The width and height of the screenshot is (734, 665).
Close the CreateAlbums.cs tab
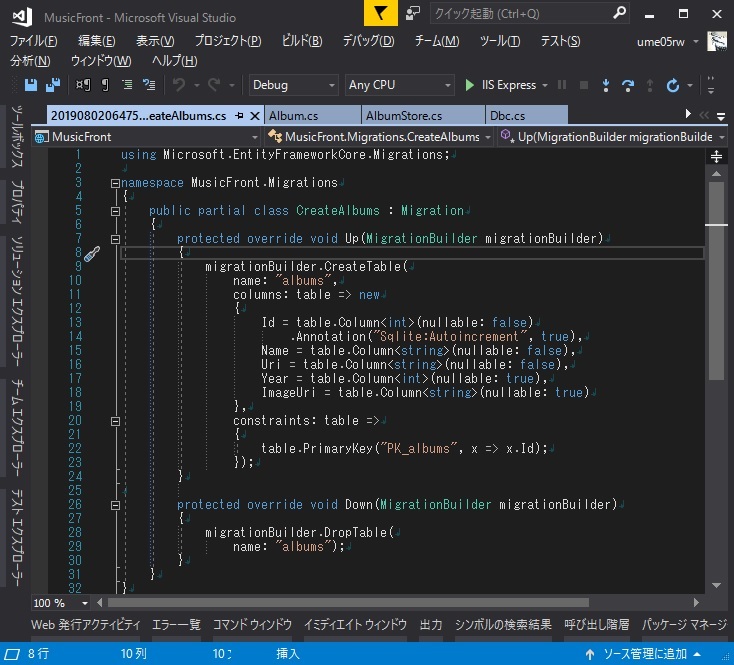255,116
